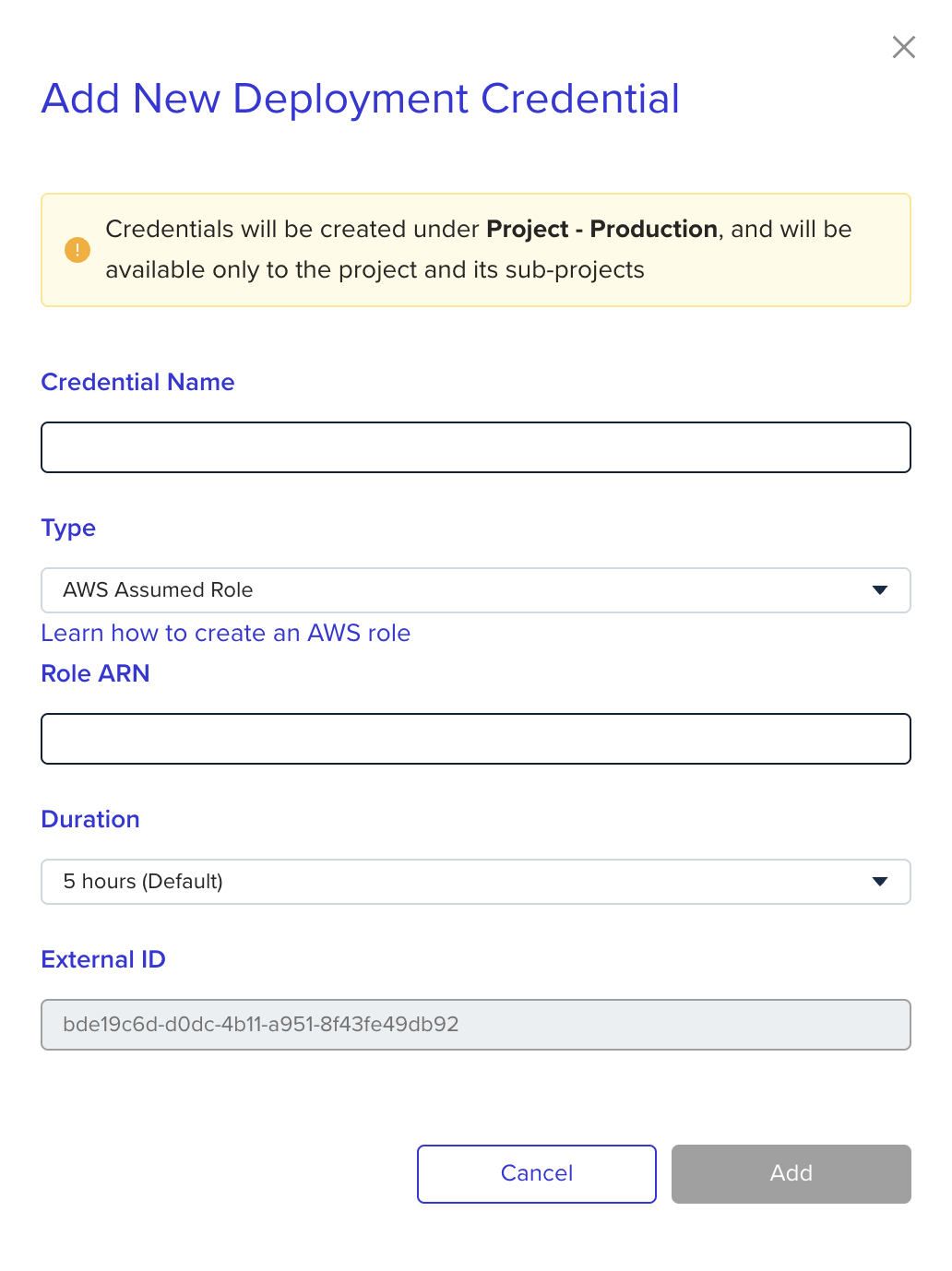The height and width of the screenshot is (1271, 952).
Task: Click the Type field label
Action: [68, 528]
